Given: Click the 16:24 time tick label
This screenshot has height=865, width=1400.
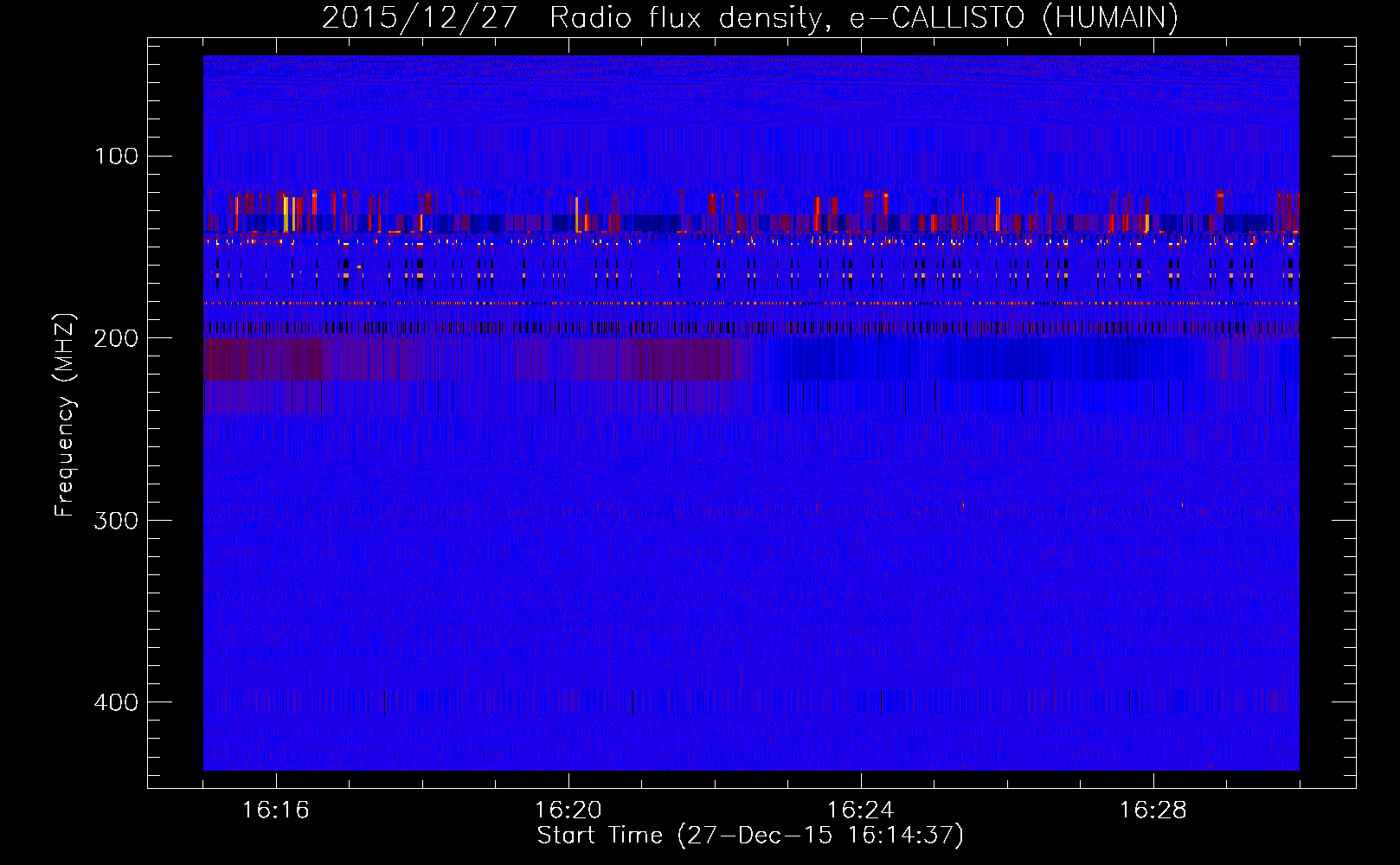Looking at the screenshot, I should (x=861, y=811).
